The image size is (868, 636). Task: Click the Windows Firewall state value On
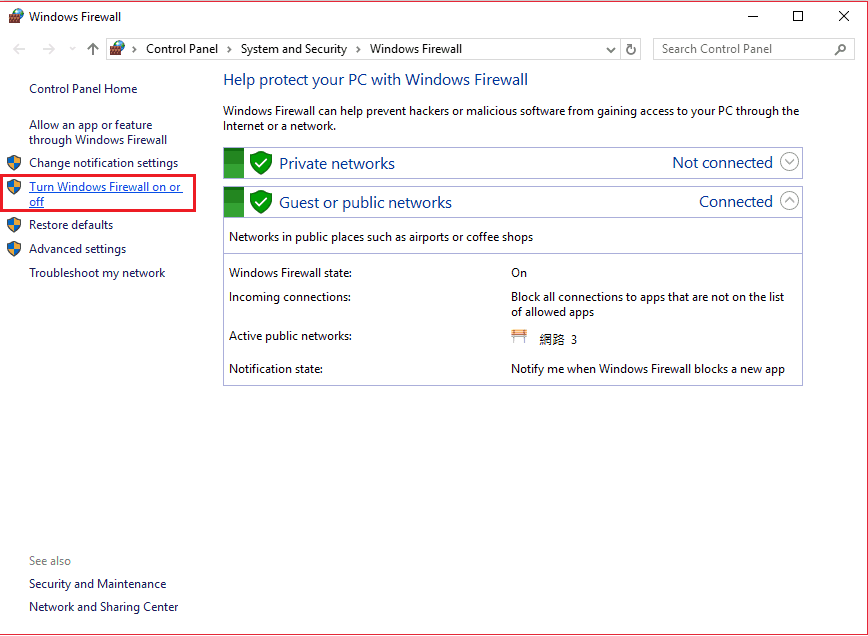[x=519, y=273]
